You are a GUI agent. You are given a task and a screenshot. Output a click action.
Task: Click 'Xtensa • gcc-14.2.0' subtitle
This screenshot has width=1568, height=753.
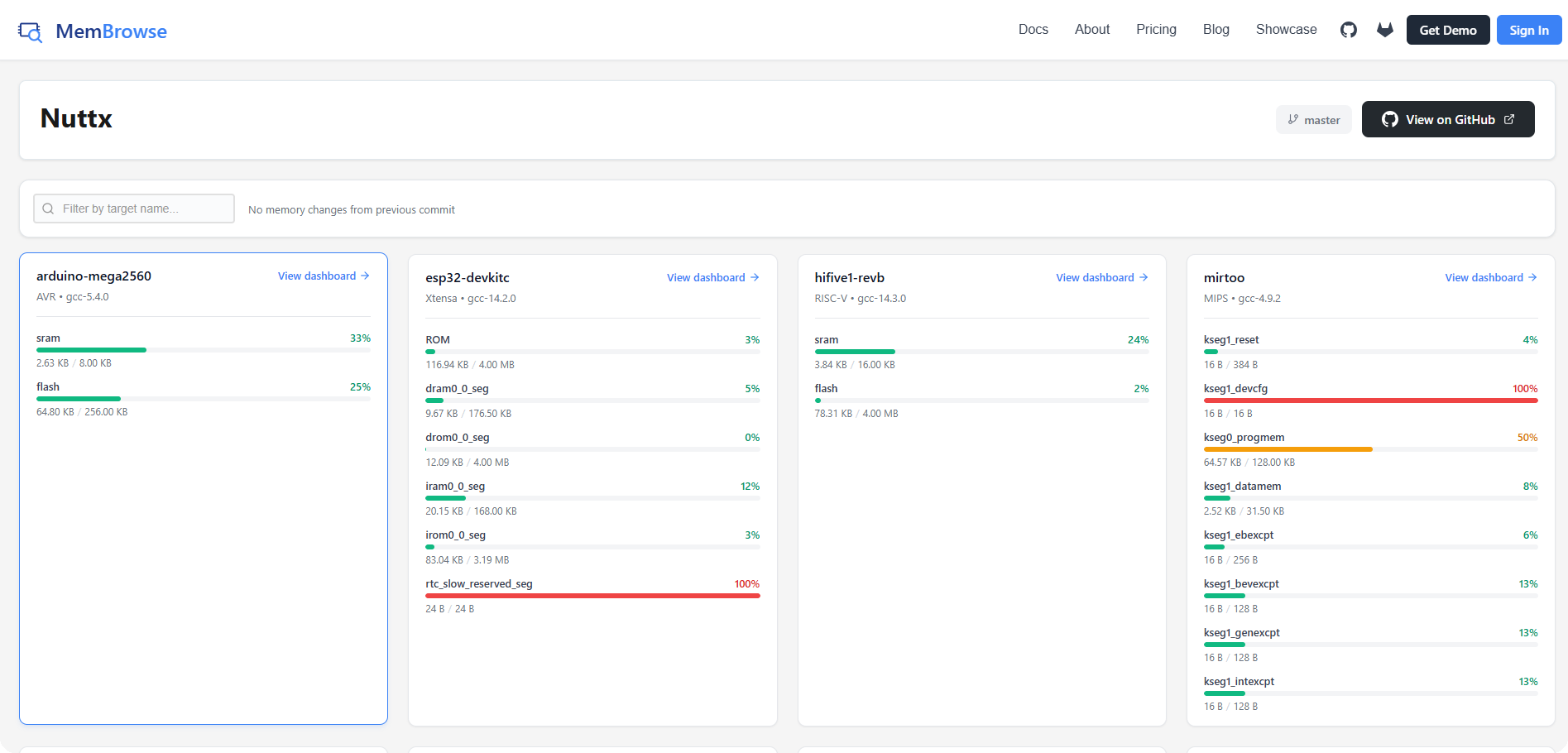point(471,298)
